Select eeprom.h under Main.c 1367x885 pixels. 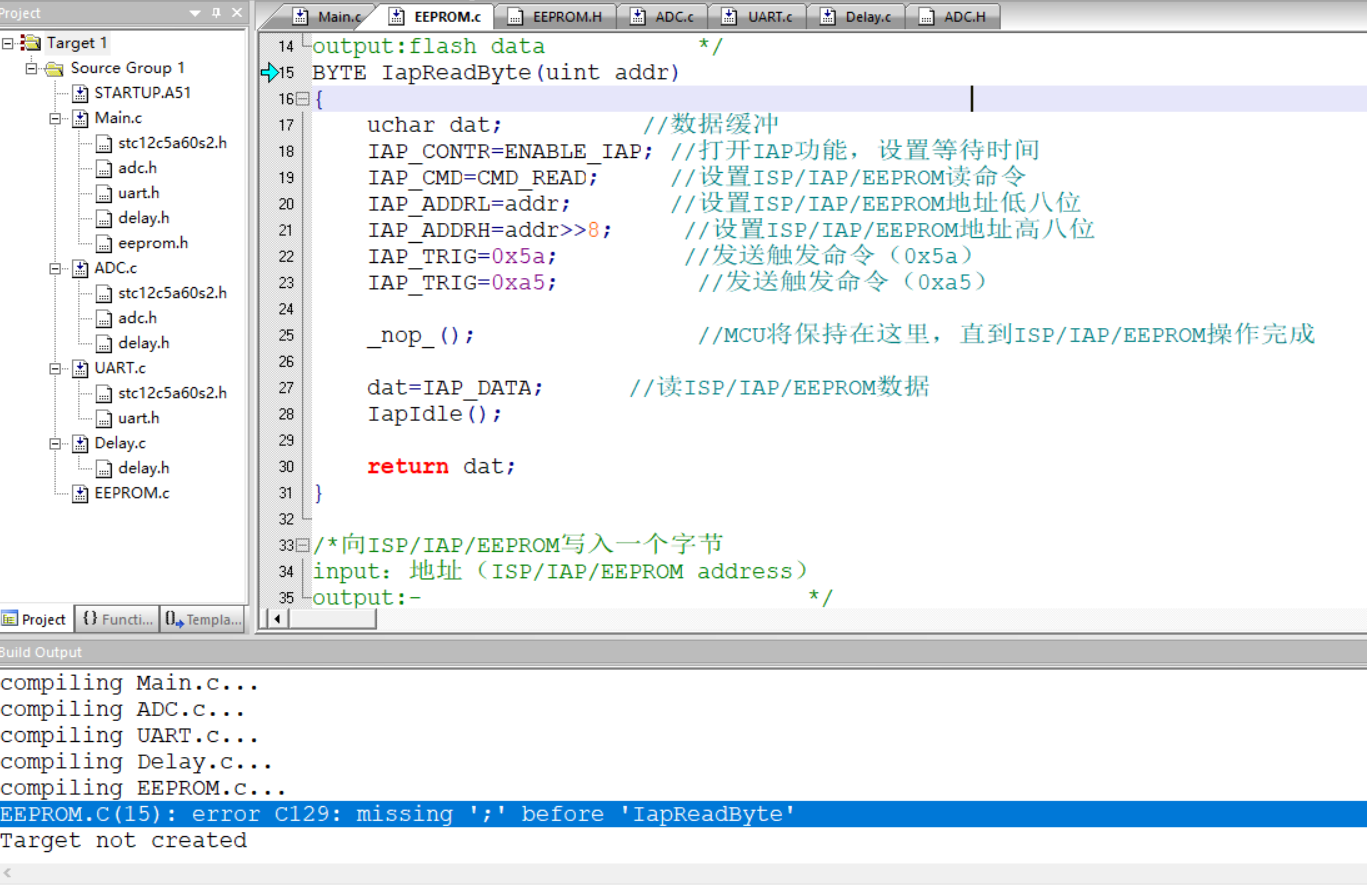click(x=153, y=243)
